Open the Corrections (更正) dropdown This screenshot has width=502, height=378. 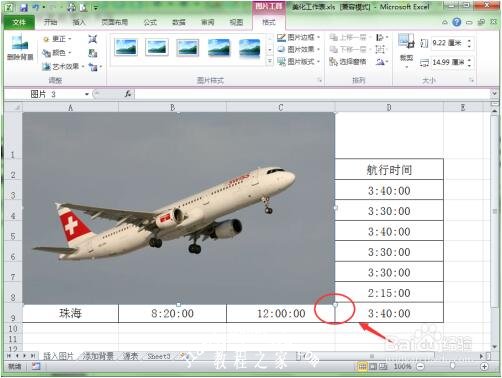(x=58, y=39)
